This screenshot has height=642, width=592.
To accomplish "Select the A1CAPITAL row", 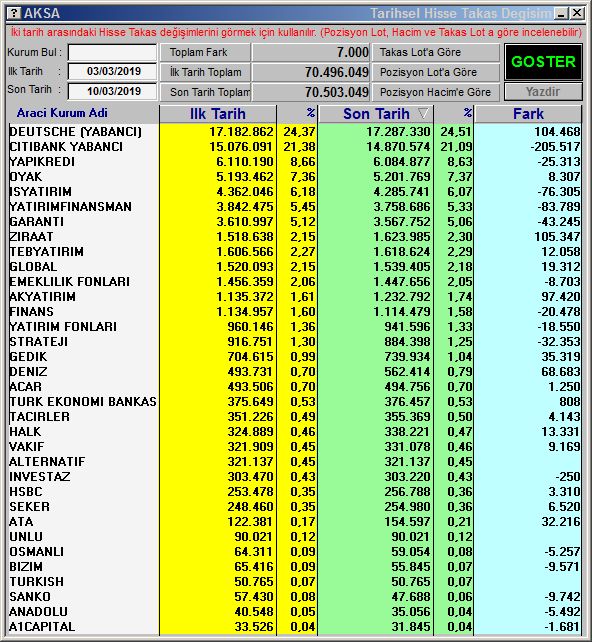I will click(295, 627).
